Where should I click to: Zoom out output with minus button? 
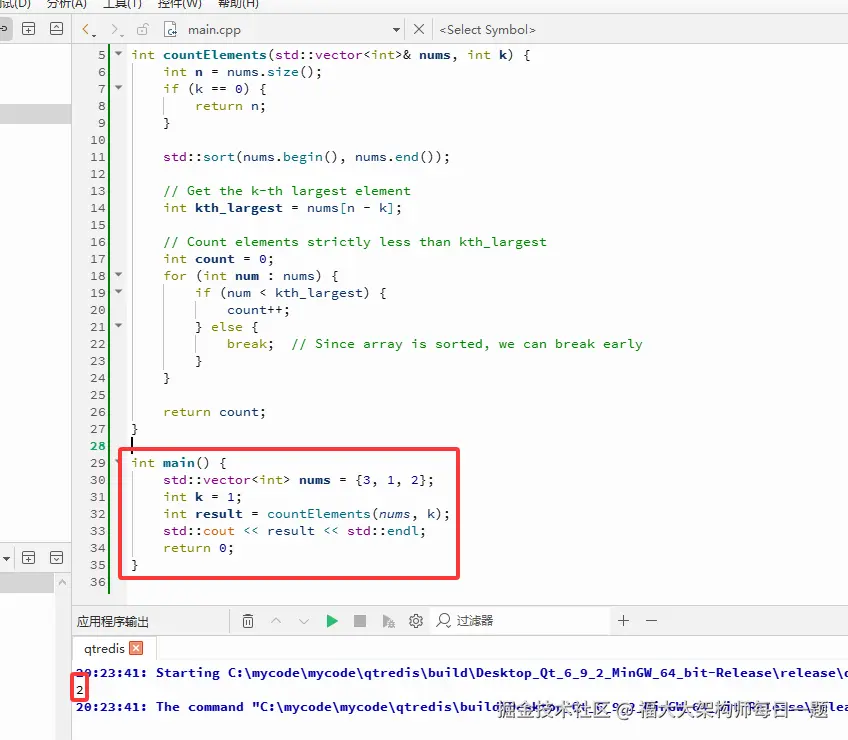[x=652, y=620]
